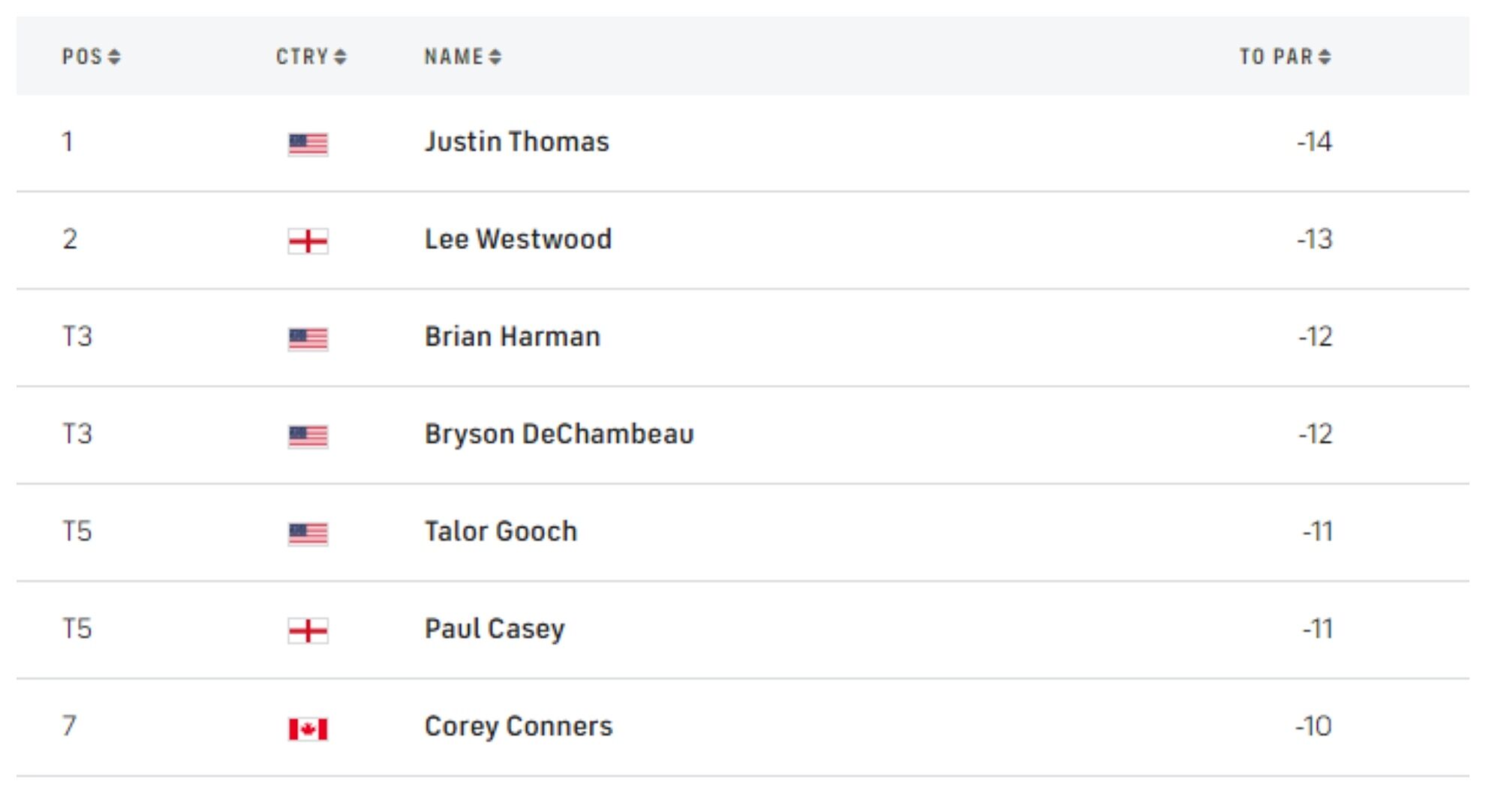
Task: Select Bryson DeChambeau player name
Action: [x=559, y=435]
